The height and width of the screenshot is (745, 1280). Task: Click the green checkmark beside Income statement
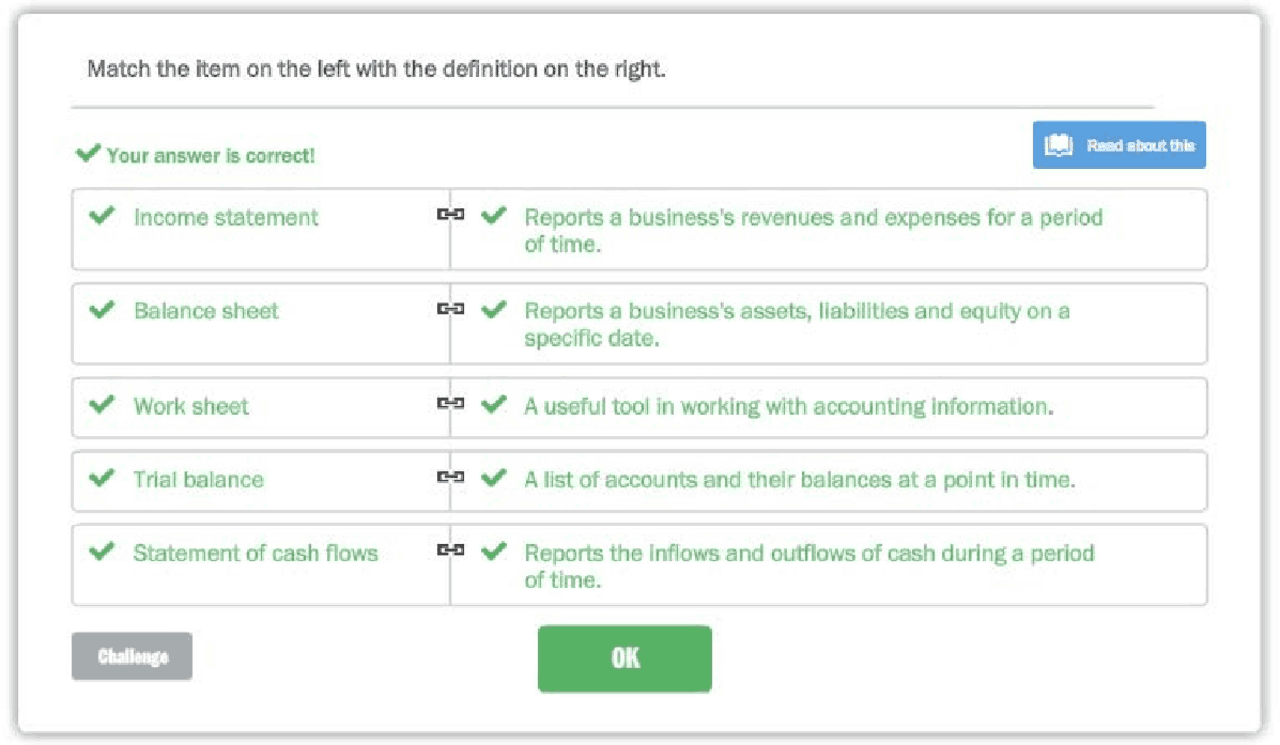pyautogui.click(x=102, y=216)
